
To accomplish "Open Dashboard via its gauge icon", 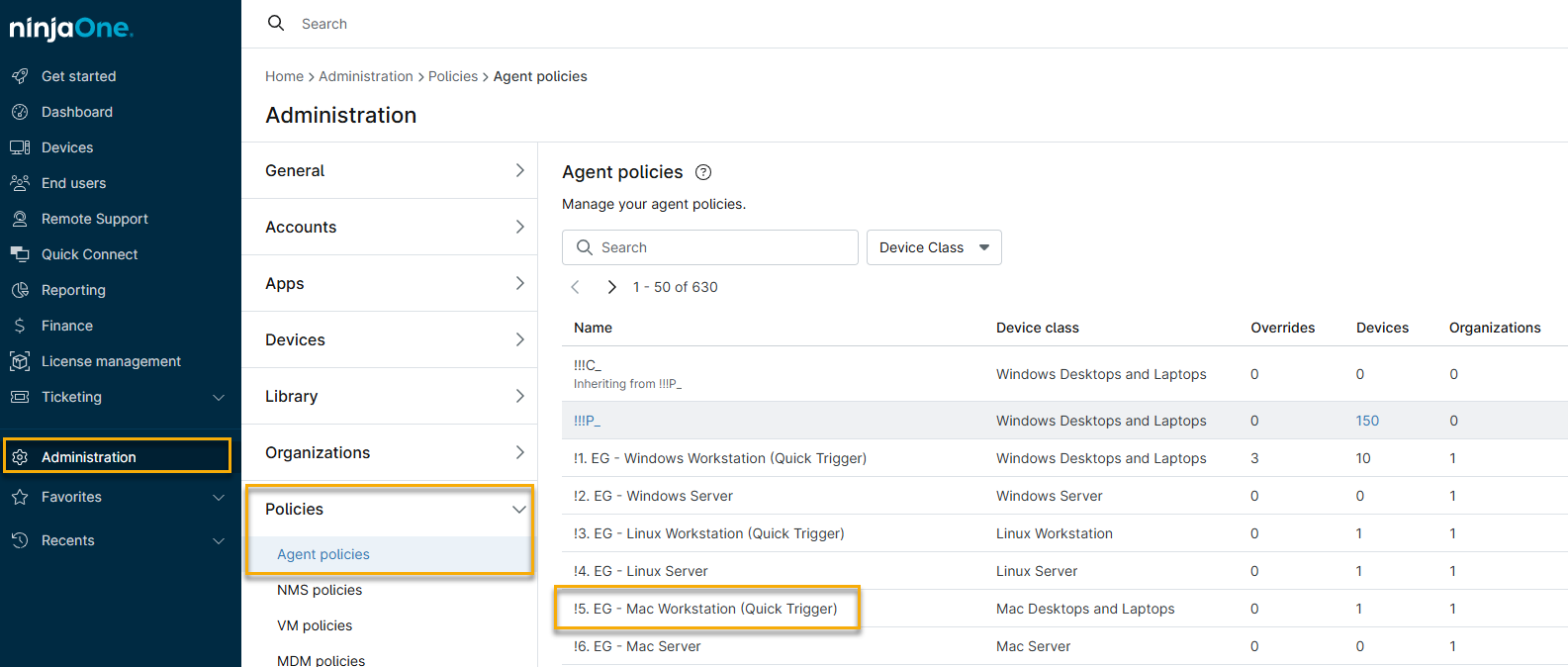I will 20,112.
